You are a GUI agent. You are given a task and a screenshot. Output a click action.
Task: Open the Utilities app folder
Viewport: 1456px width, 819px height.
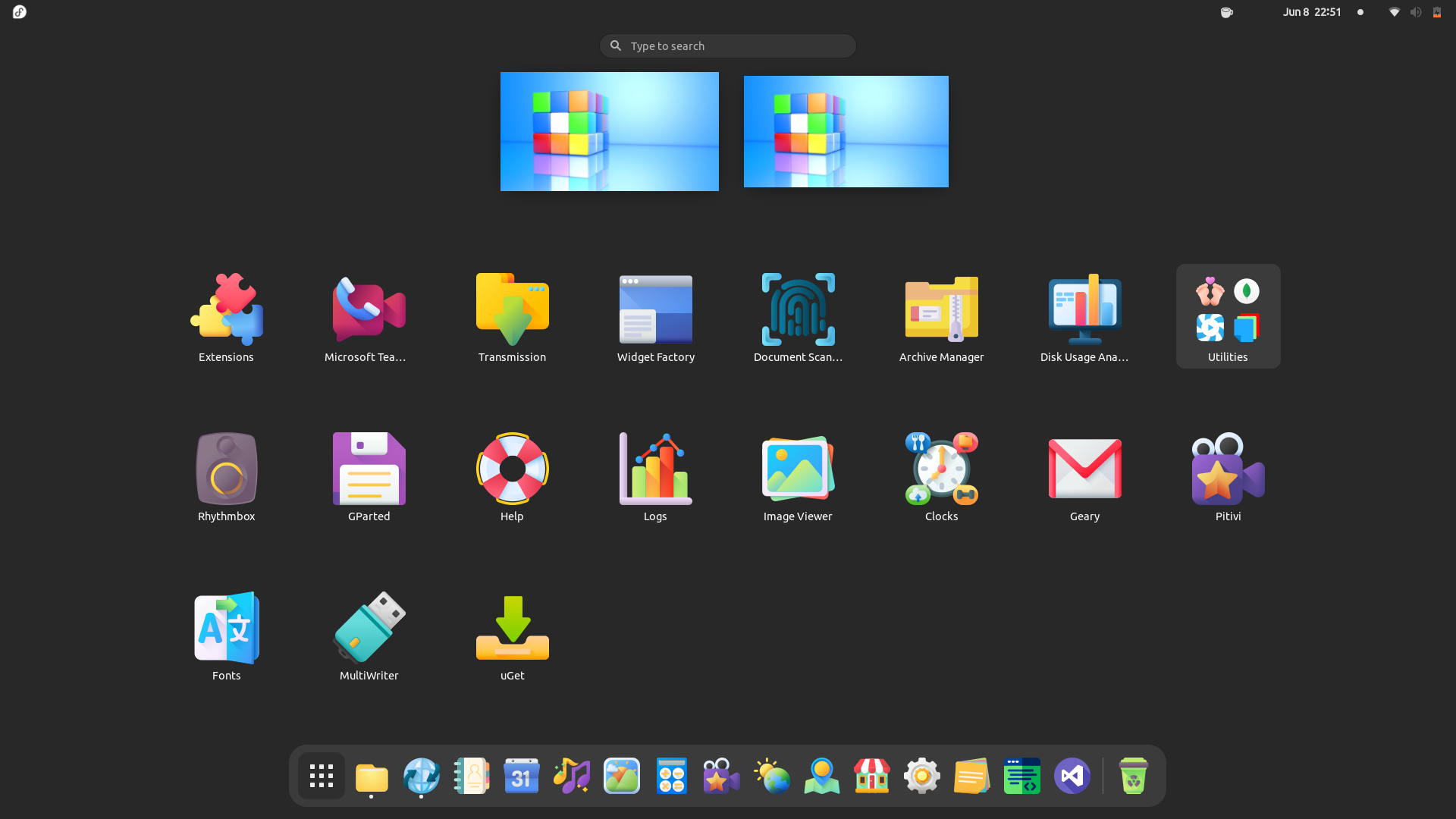[x=1228, y=316]
